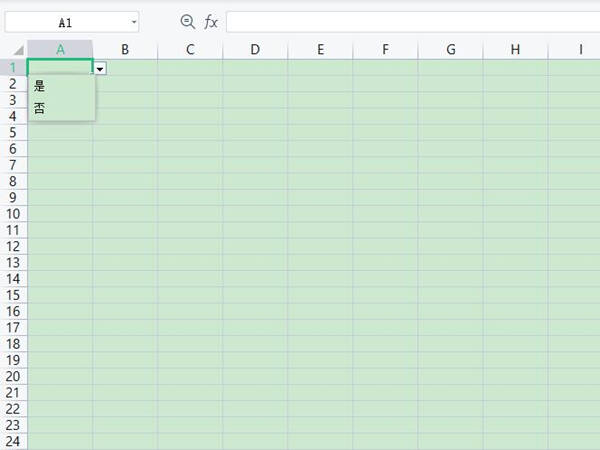Click inside the formula bar input
Viewport: 600px width, 450px height.
click(x=413, y=22)
